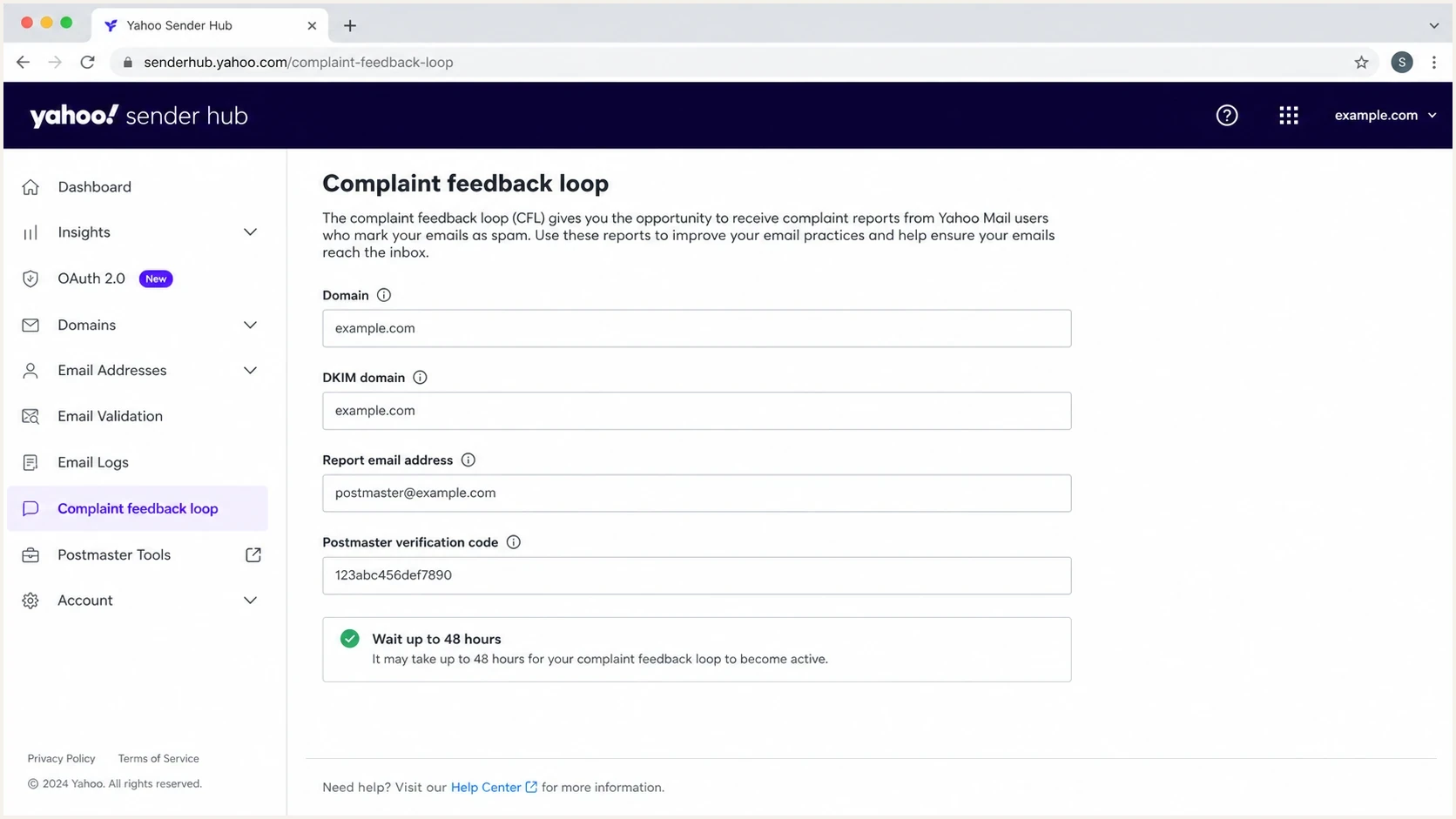Expand the Account menu chevron
Viewport: 1456px width, 819px height.
coord(251,601)
